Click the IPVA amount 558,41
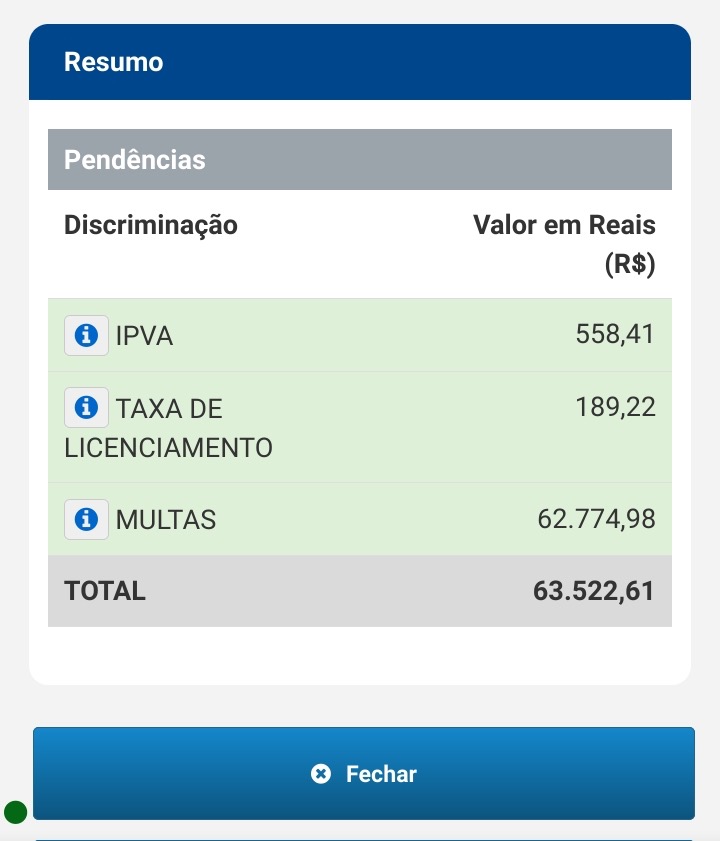Image resolution: width=720 pixels, height=841 pixels. pyautogui.click(x=615, y=334)
